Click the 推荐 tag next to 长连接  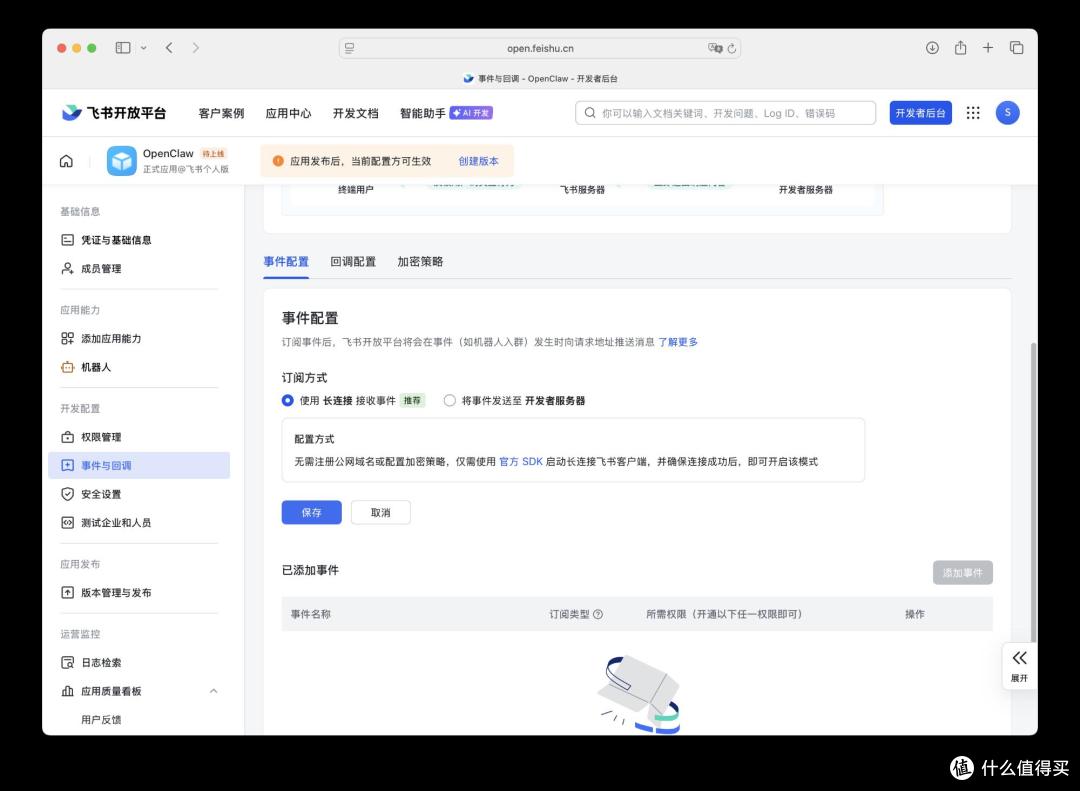(x=413, y=400)
